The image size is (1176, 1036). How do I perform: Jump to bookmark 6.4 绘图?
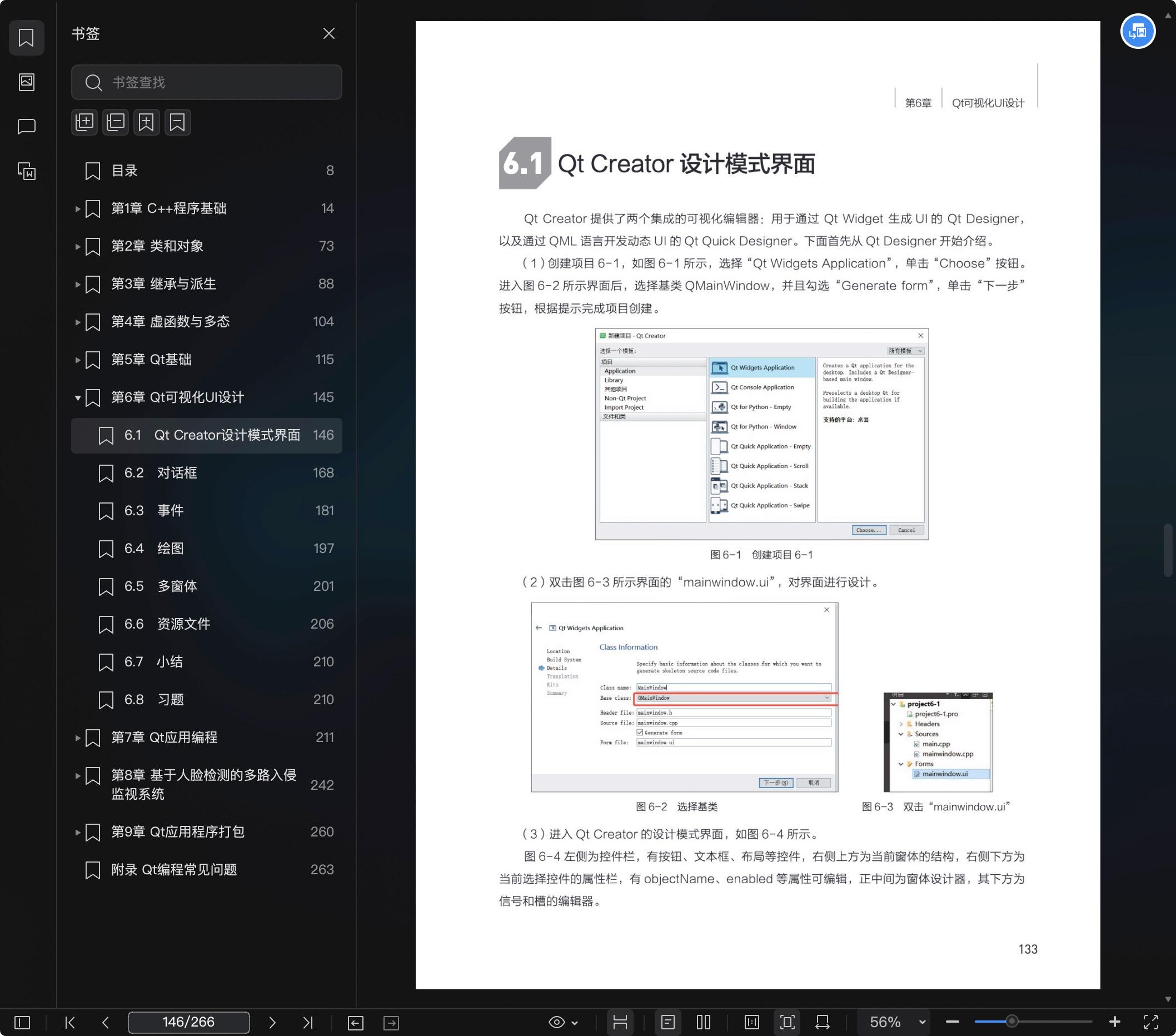(x=207, y=549)
